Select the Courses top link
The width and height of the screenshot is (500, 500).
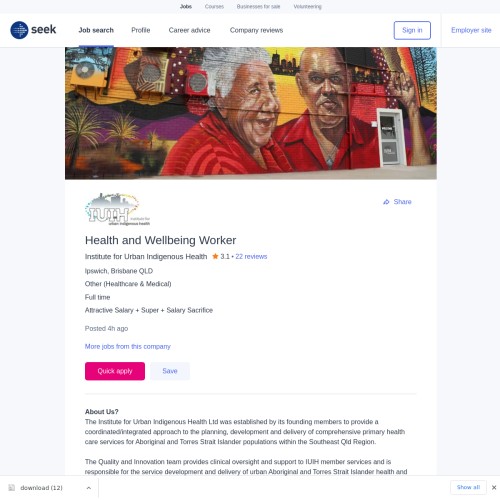coord(214,6)
